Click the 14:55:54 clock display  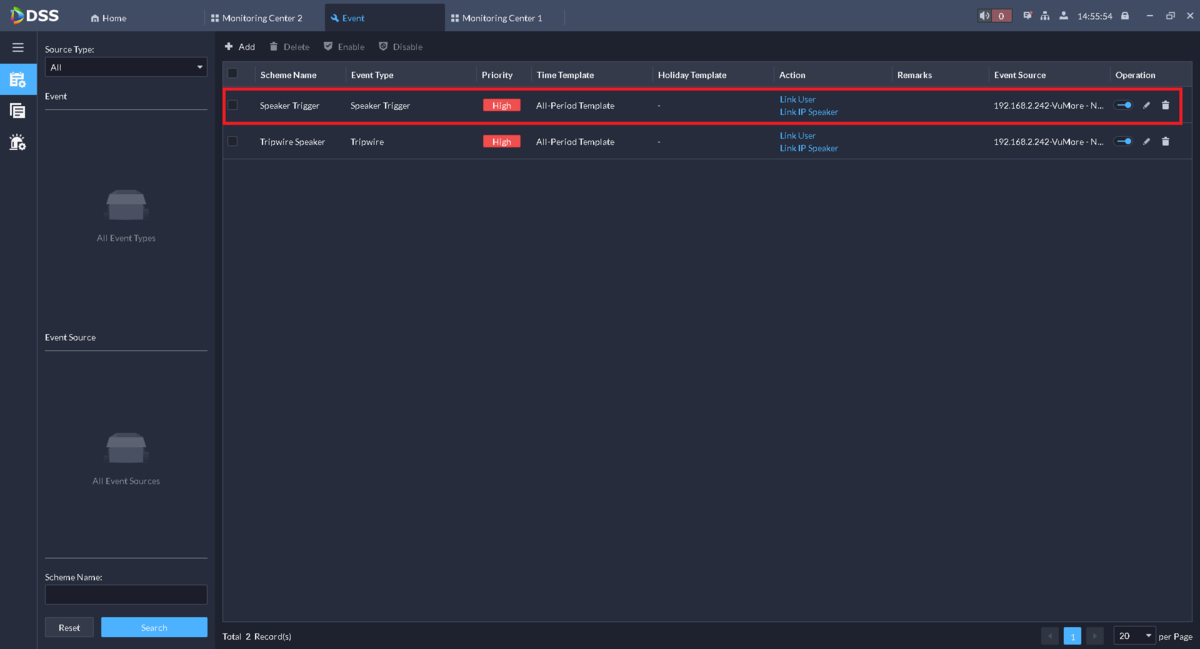pos(1094,16)
